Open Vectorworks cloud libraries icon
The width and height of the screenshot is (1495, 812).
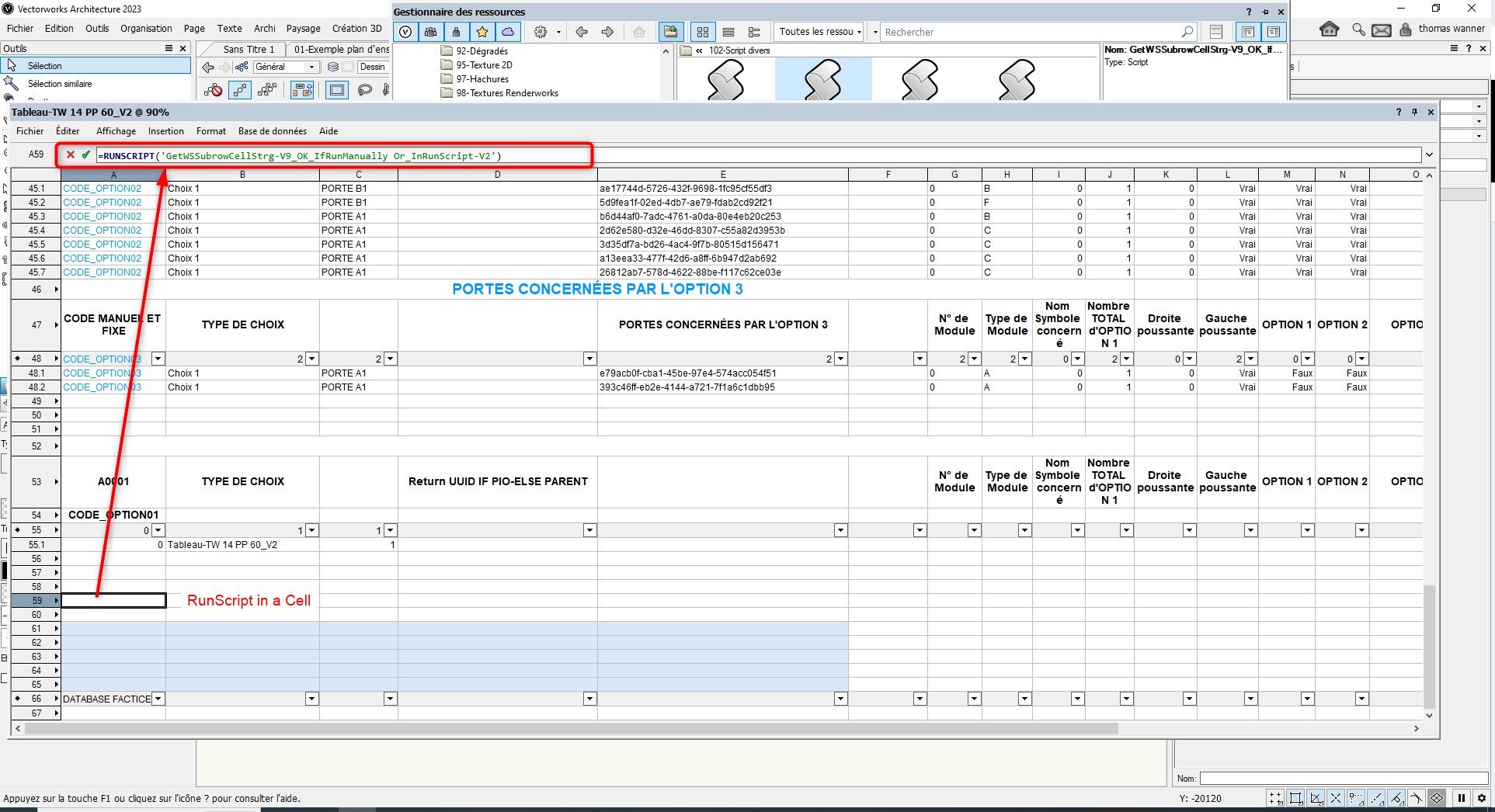(507, 32)
